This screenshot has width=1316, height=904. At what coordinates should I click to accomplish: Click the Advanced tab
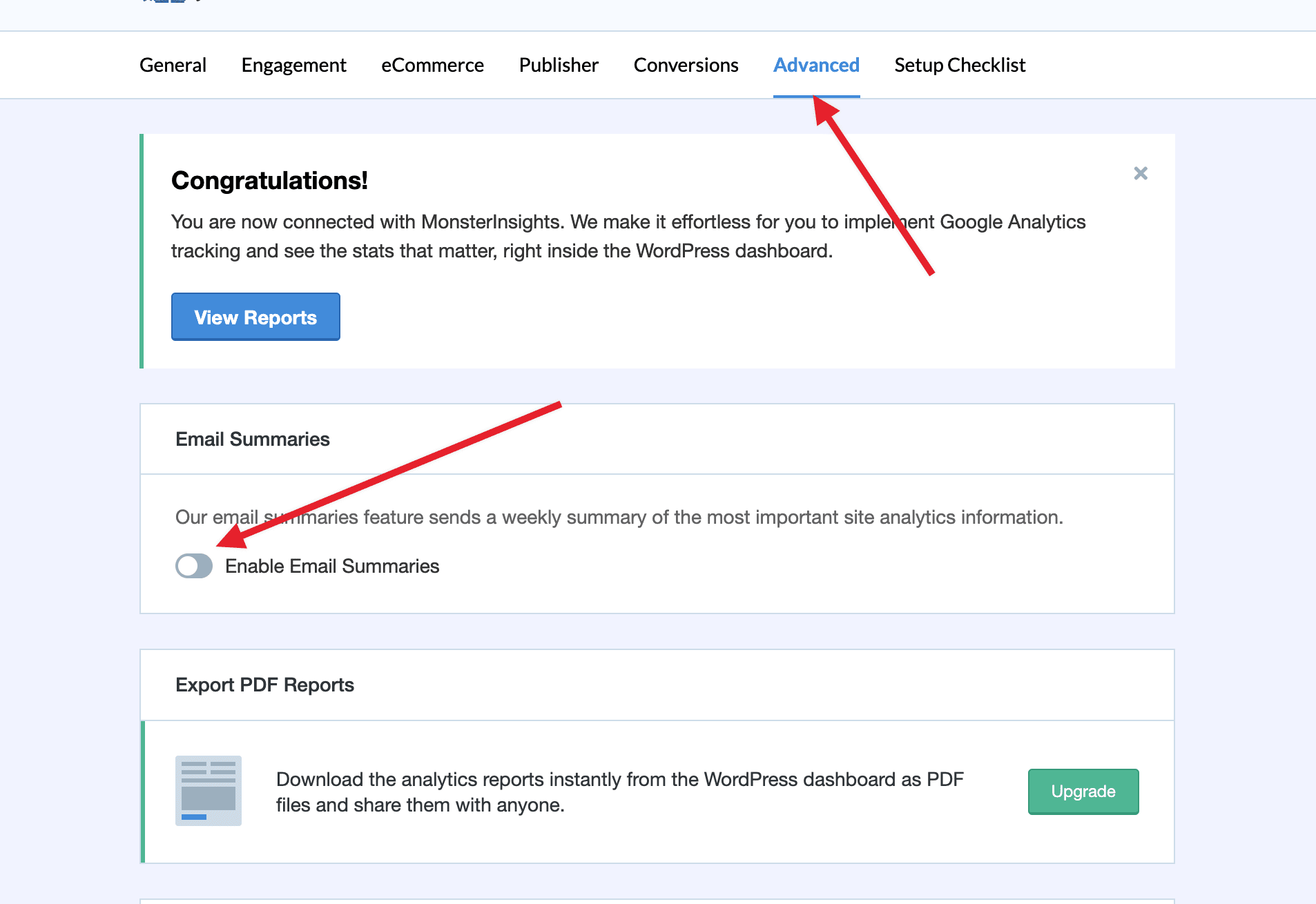(x=816, y=65)
